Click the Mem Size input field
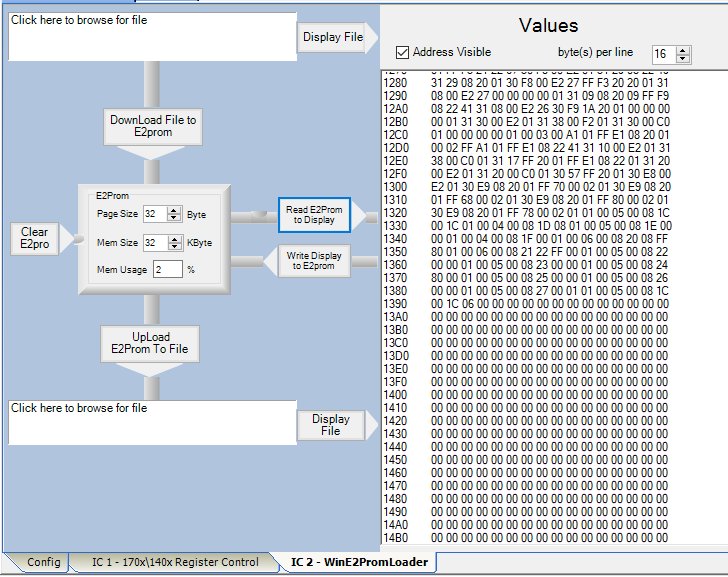Viewport: 728px width, 577px height. [156, 242]
